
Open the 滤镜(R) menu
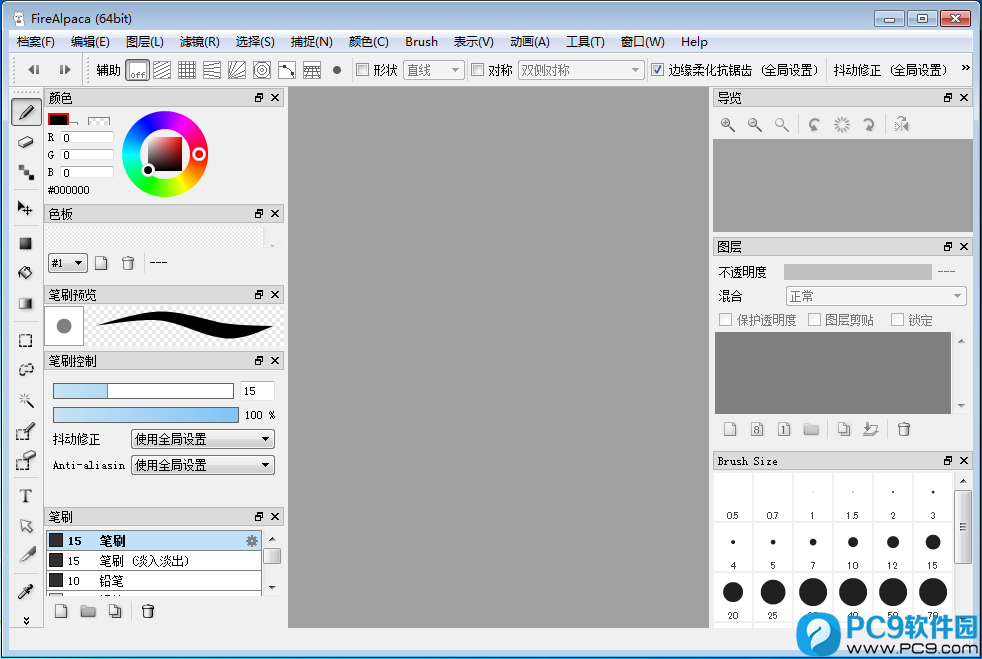tap(199, 42)
